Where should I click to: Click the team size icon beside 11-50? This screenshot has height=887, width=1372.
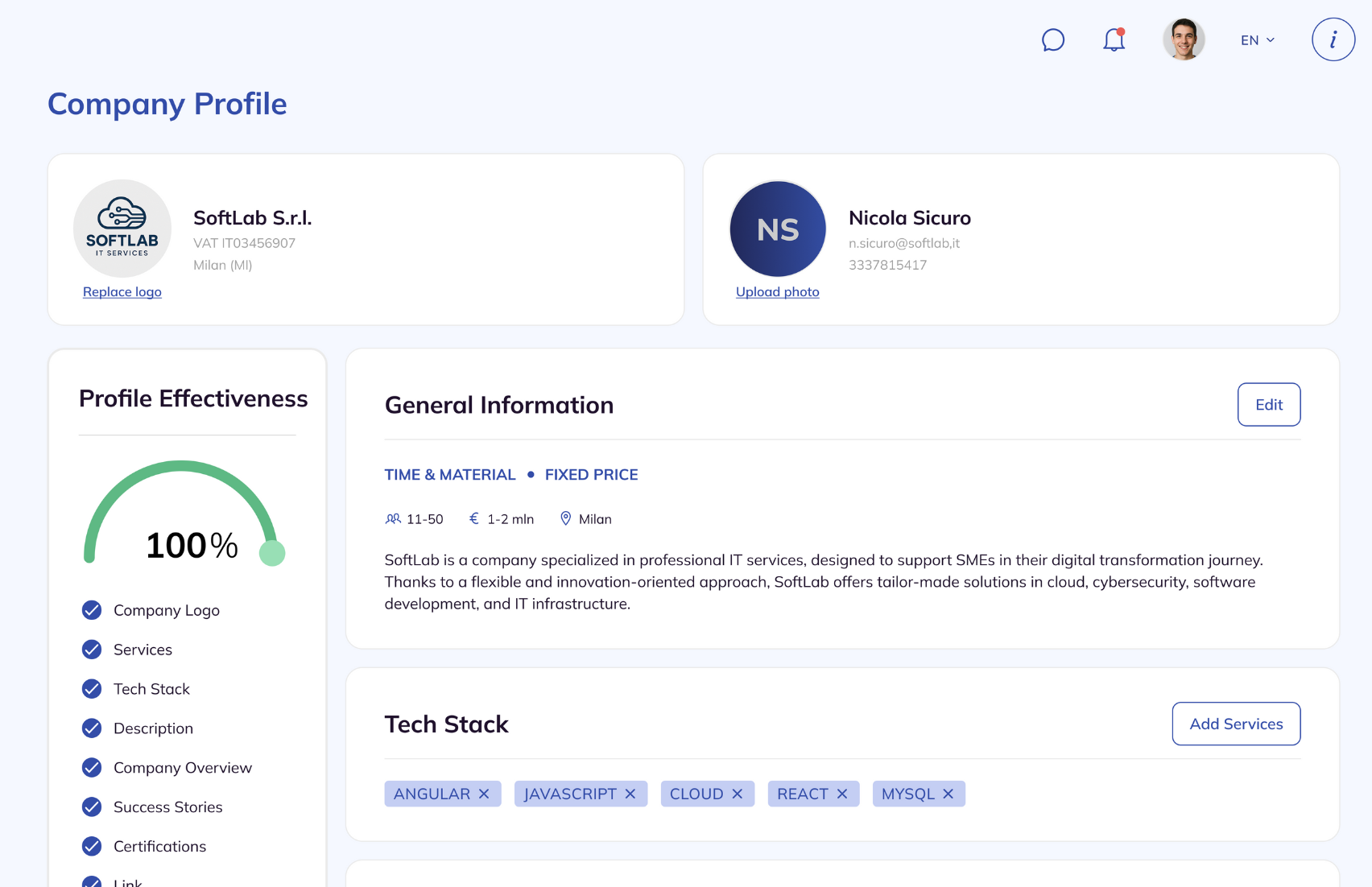coord(394,518)
